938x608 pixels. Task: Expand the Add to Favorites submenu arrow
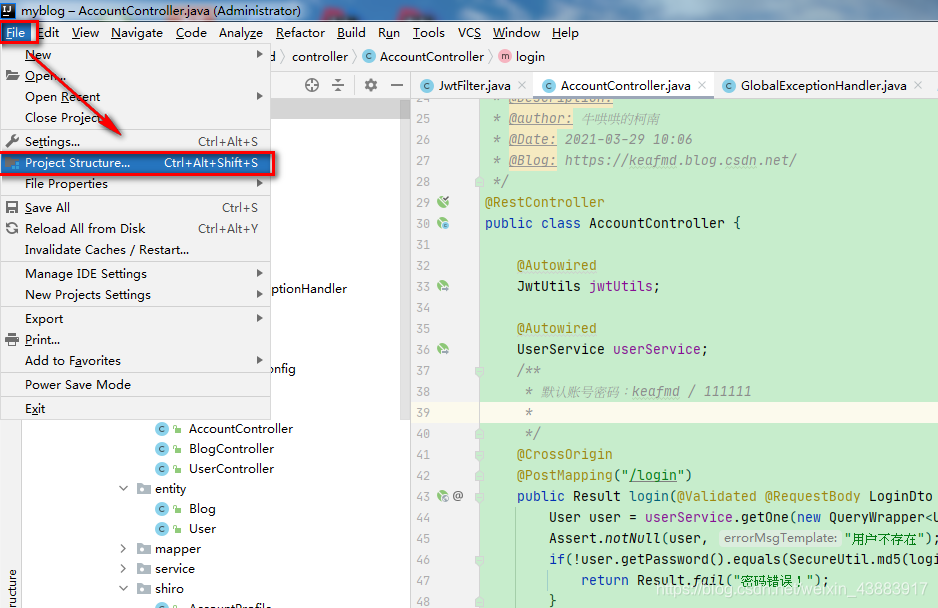click(259, 360)
